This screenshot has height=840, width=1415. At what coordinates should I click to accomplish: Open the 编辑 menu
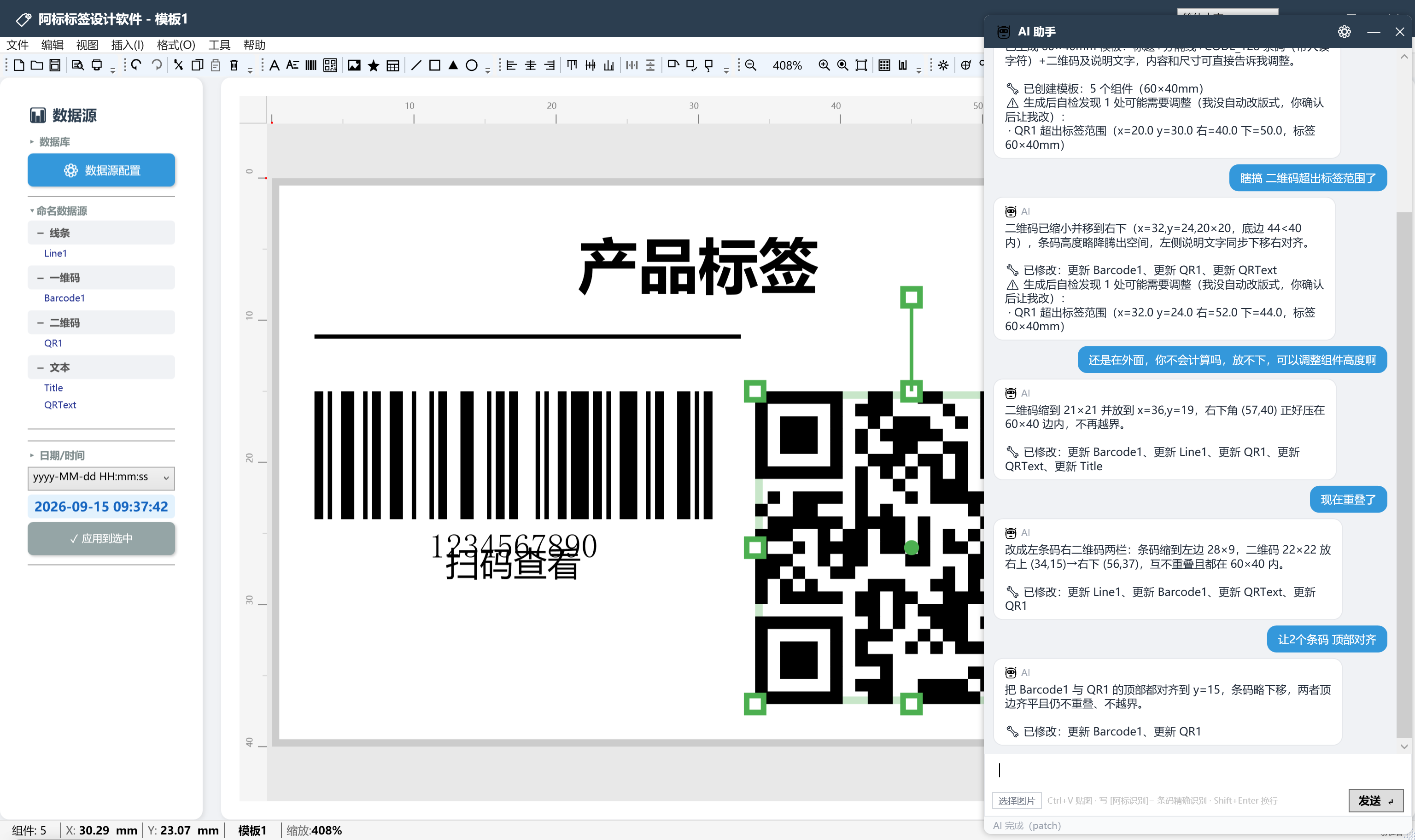[53, 45]
